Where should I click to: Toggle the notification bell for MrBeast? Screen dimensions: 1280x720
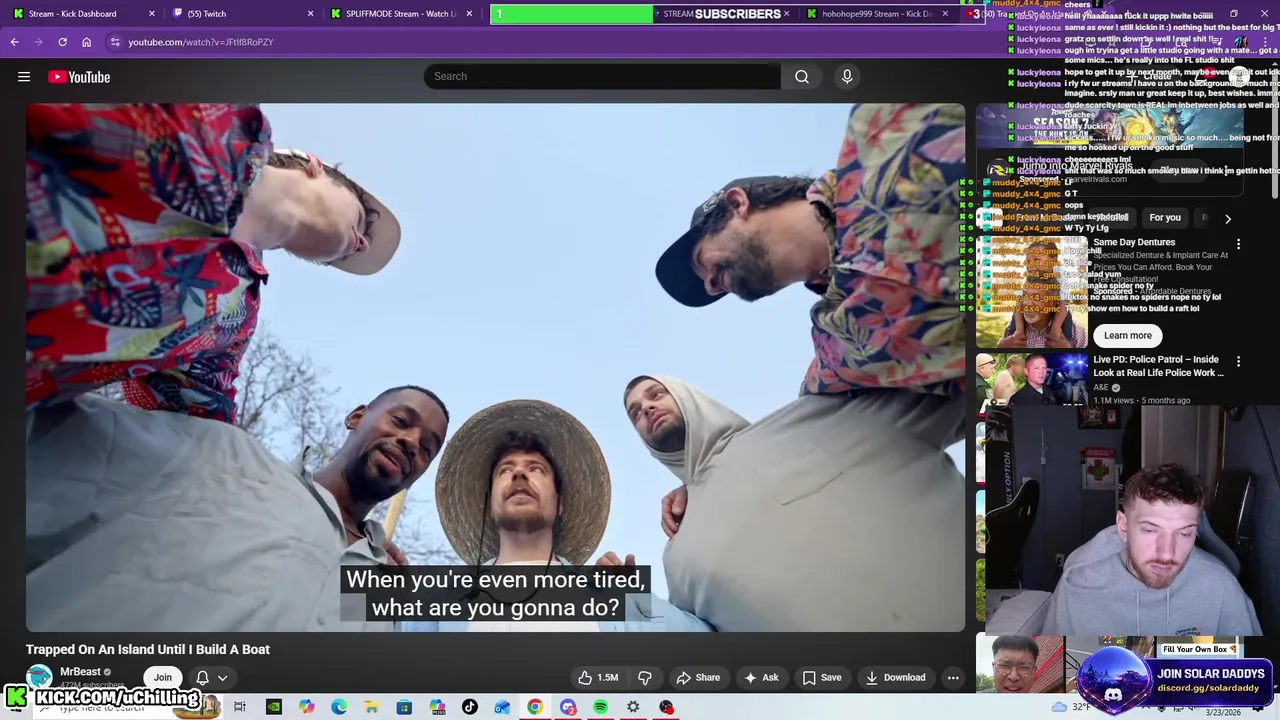click(x=203, y=677)
